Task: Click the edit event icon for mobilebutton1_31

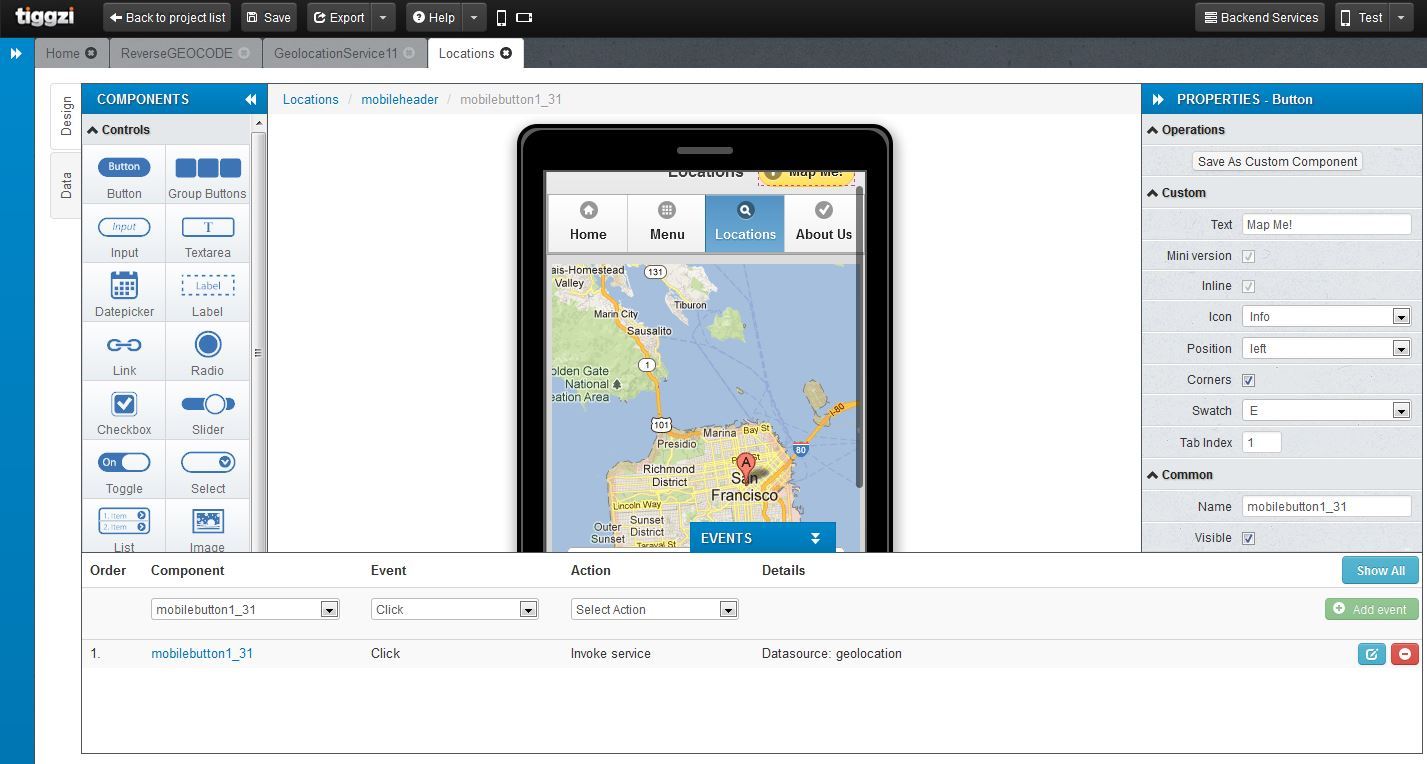Action: coord(1371,654)
